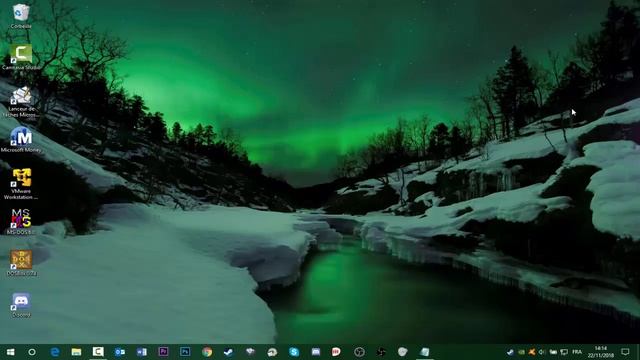Open OBS Studio from the taskbar
The width and height of the screenshot is (640, 360).
pos(359,352)
